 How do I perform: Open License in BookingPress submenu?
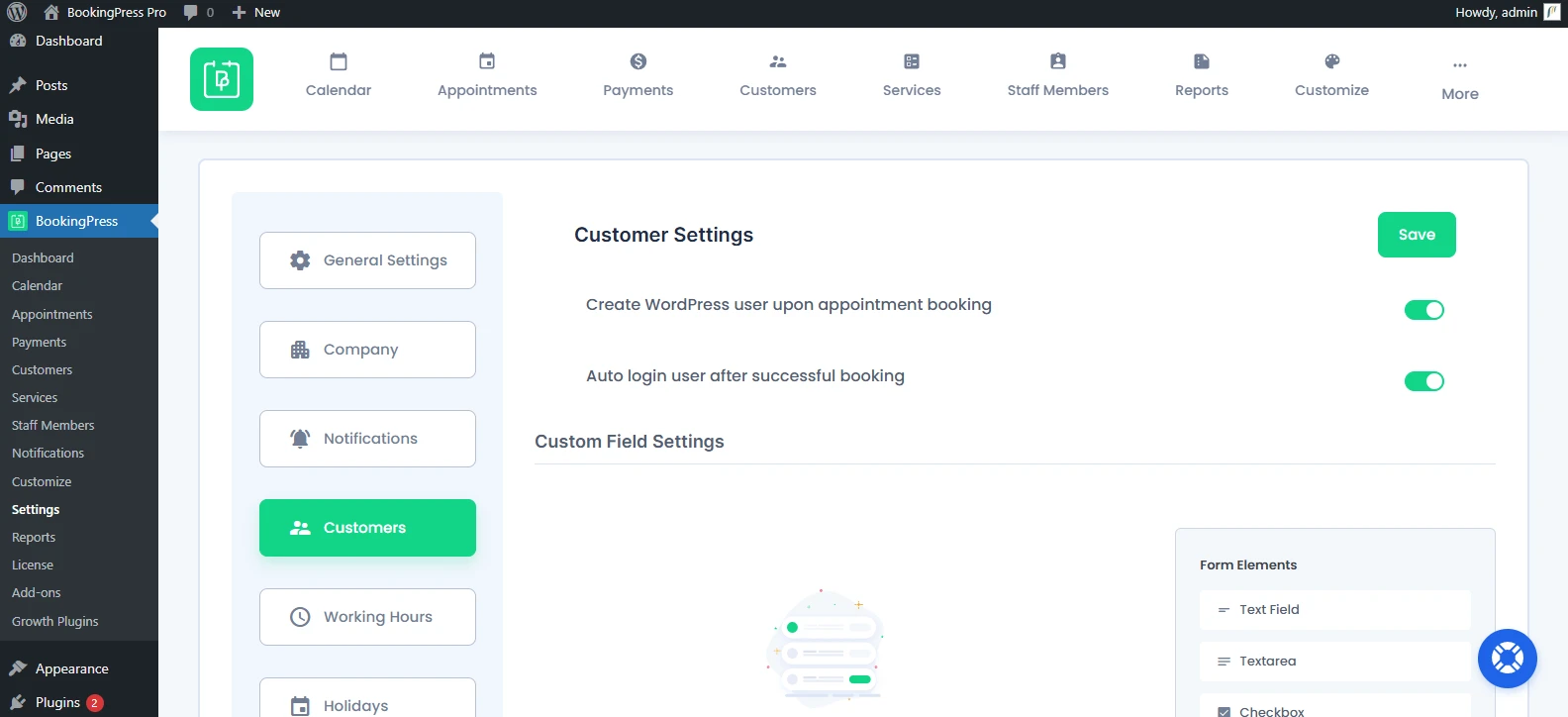pos(33,564)
